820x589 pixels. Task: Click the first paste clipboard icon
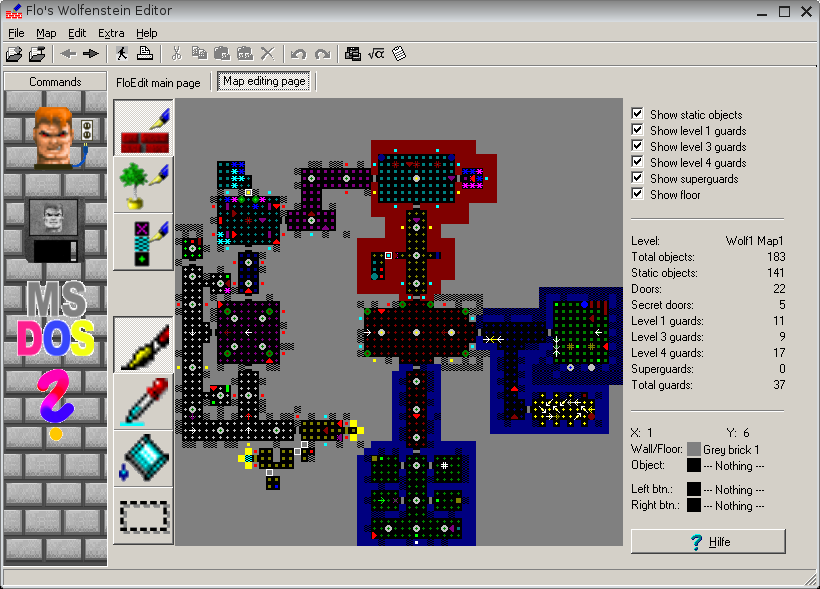tap(222, 53)
